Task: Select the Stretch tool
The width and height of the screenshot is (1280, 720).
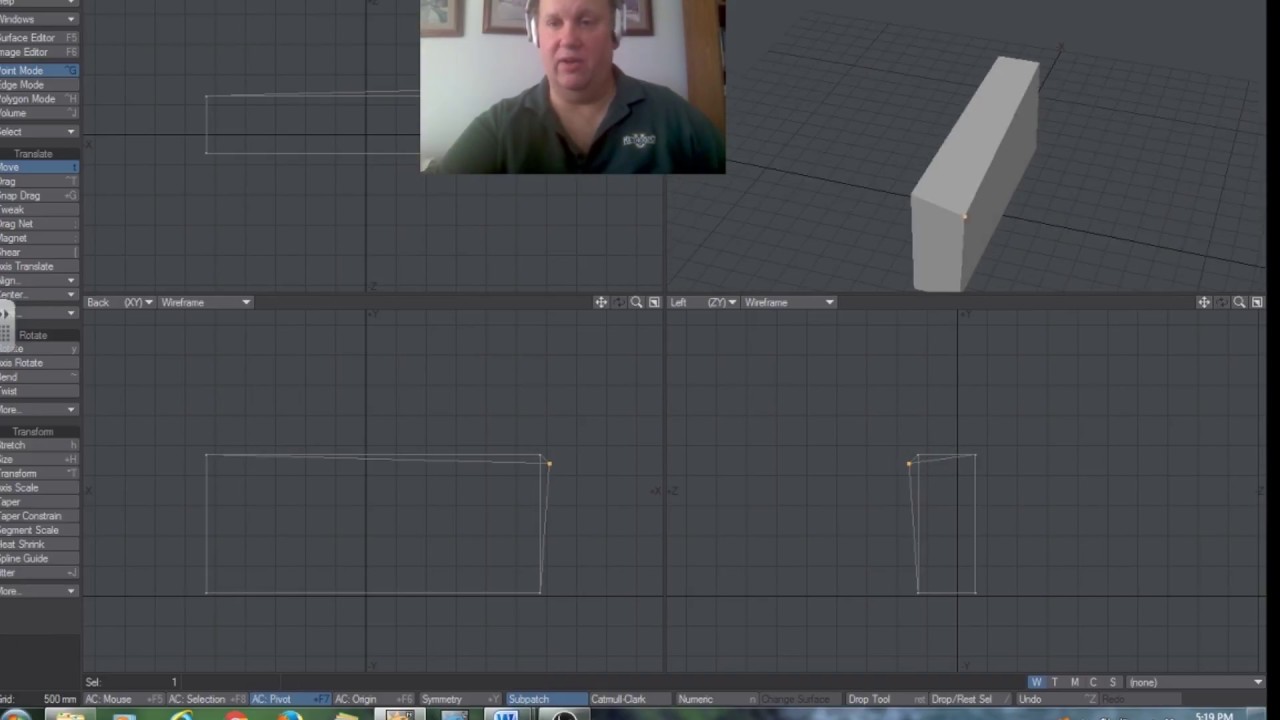Action: [x=39, y=445]
